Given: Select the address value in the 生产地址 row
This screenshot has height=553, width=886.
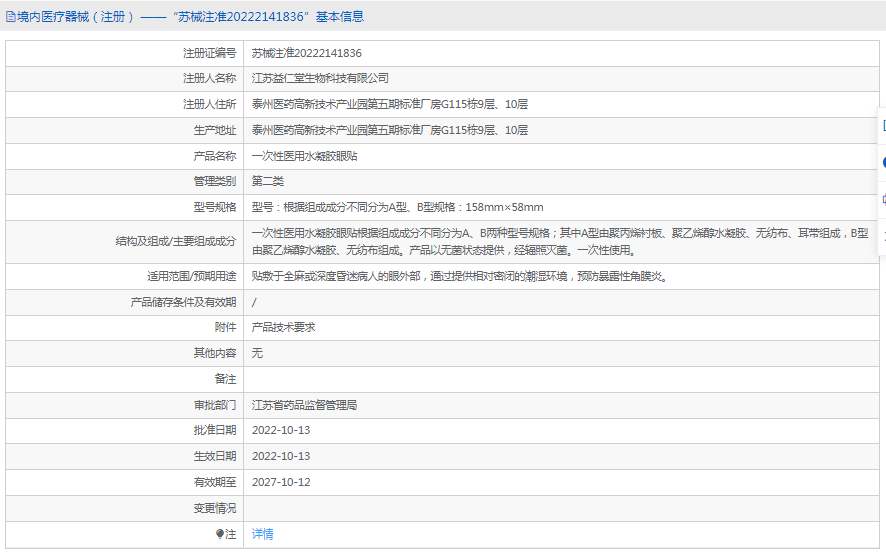Looking at the screenshot, I should 390,130.
